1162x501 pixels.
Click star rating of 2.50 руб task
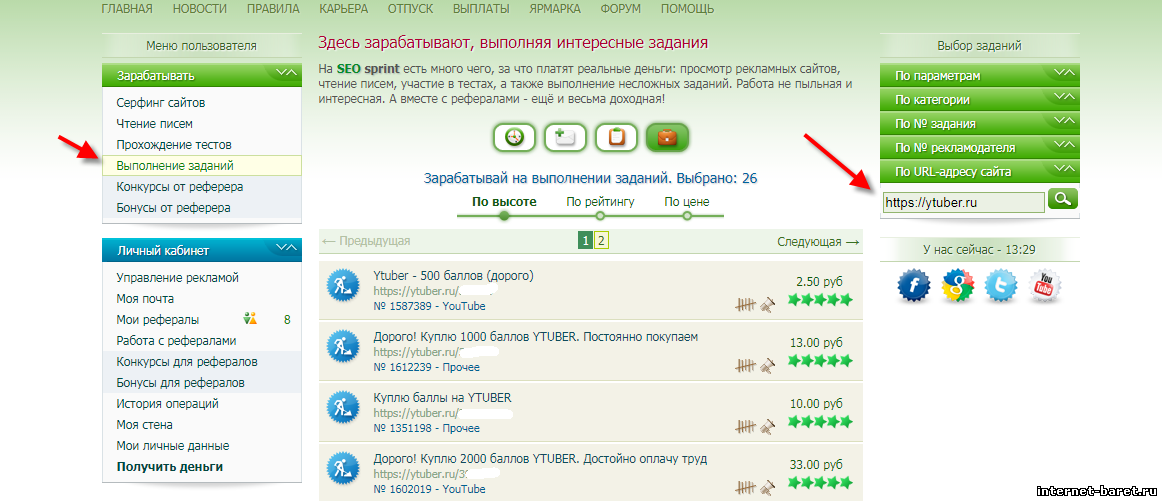pos(820,299)
